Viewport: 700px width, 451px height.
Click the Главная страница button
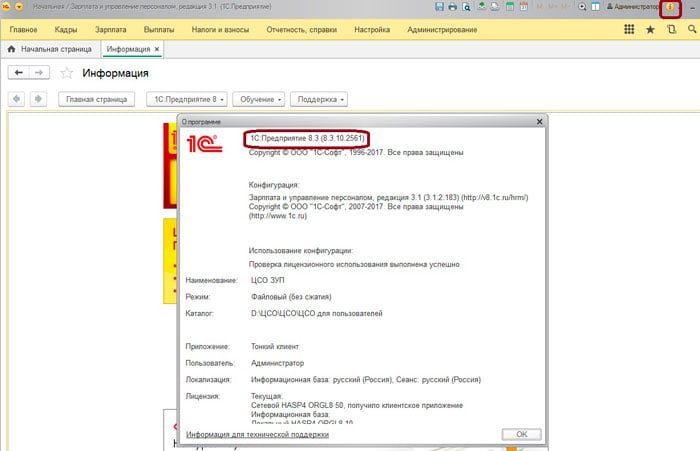96,100
